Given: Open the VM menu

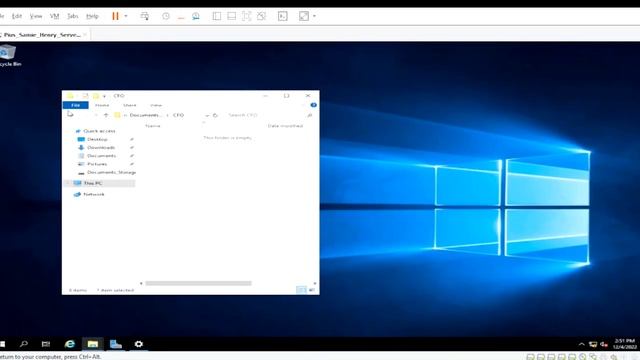Looking at the screenshot, I should 54,16.
